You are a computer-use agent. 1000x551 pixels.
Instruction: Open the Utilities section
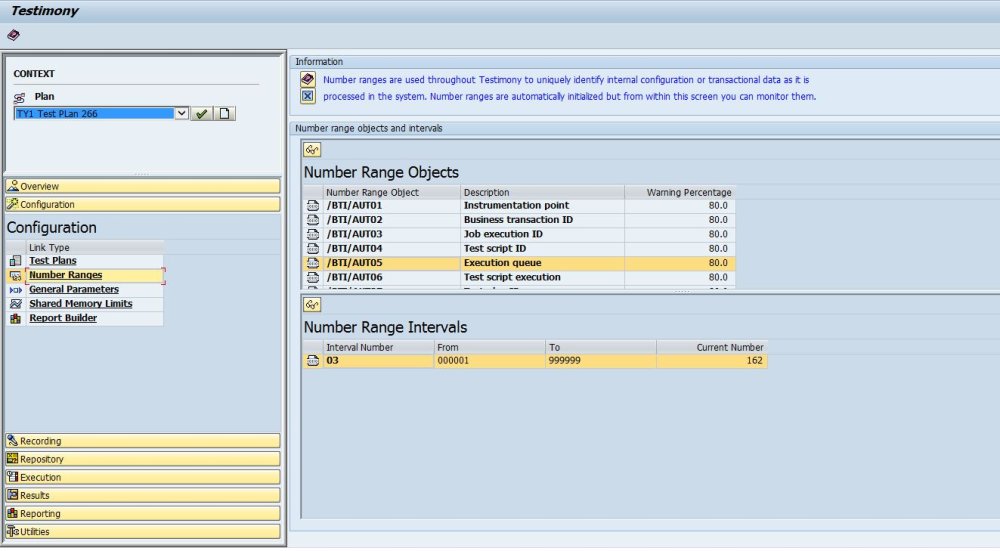tap(143, 531)
